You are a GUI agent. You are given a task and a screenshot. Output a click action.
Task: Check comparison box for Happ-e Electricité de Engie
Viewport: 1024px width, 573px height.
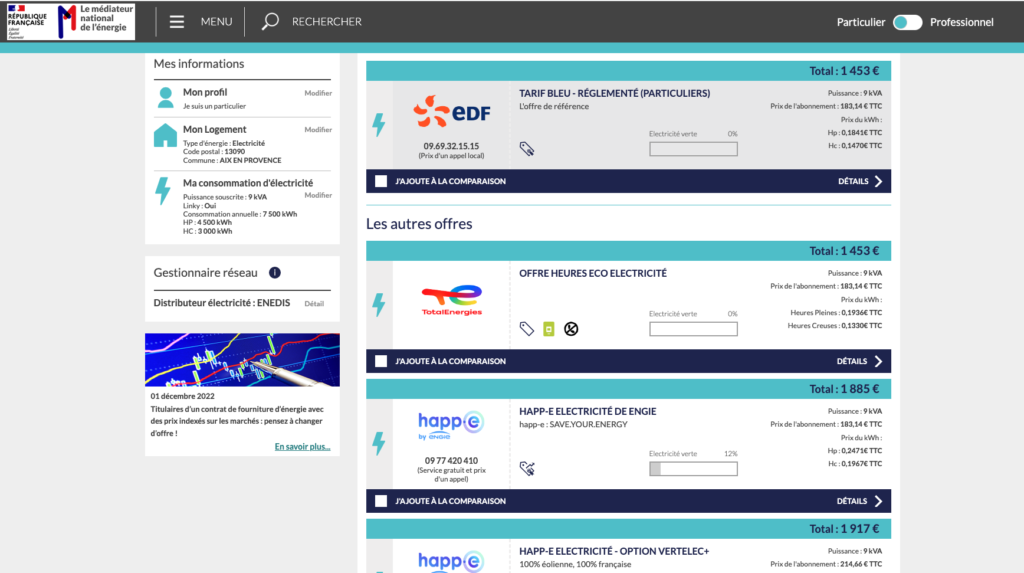[x=381, y=501]
